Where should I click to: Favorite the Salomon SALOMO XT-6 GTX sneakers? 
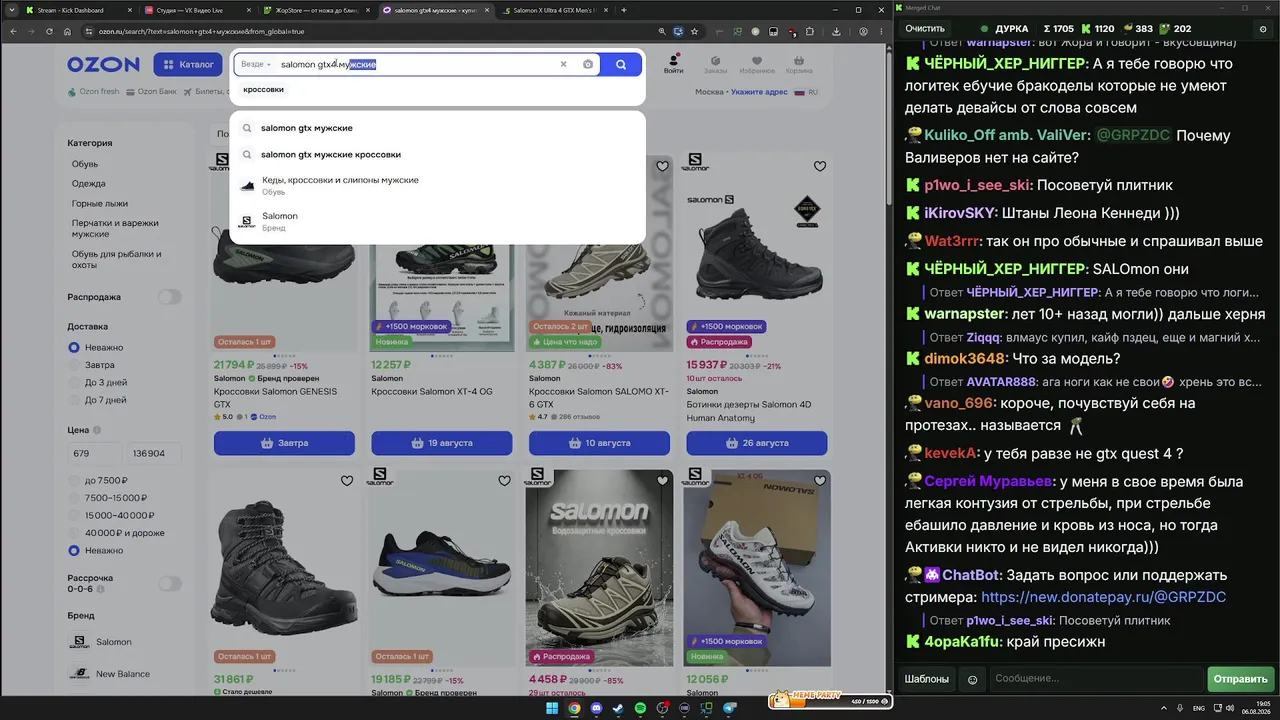tap(662, 166)
